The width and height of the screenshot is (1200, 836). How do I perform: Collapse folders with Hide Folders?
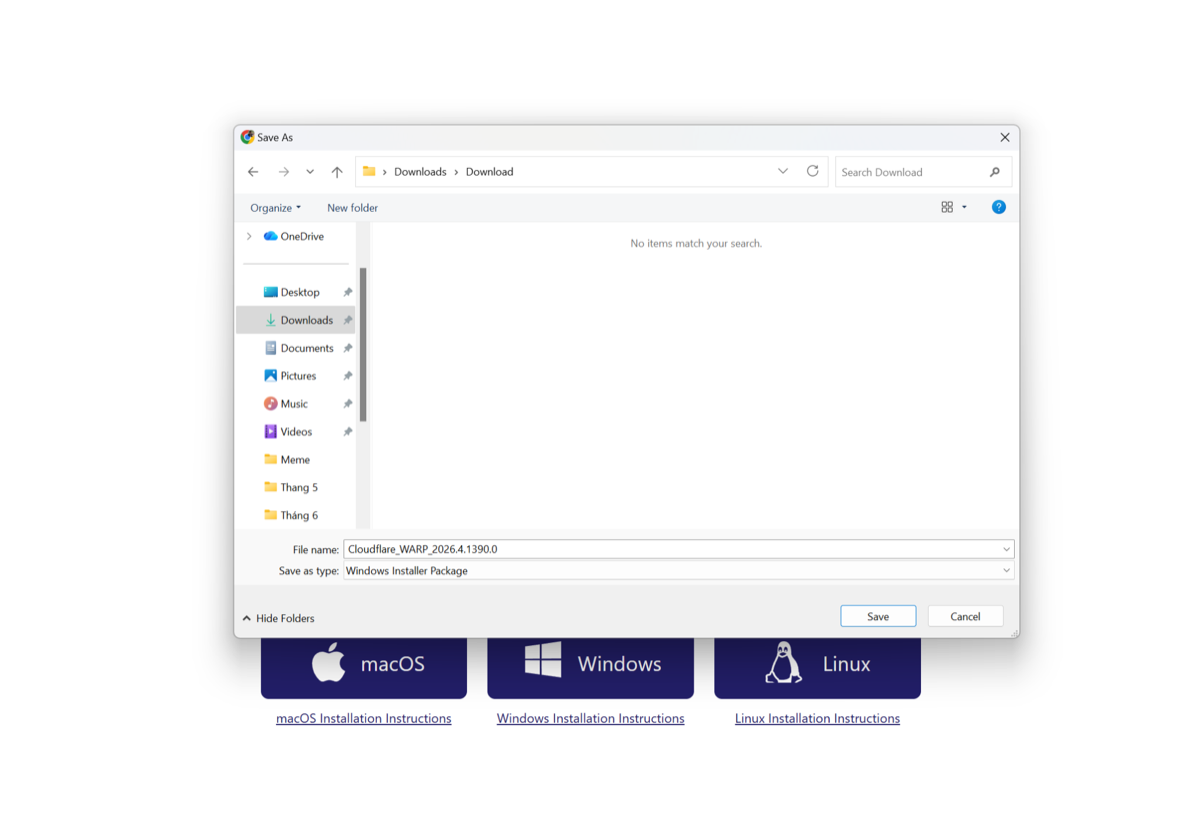coord(278,618)
